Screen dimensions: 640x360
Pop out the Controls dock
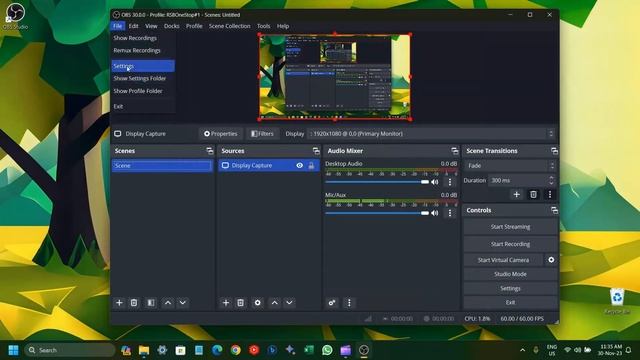click(554, 210)
